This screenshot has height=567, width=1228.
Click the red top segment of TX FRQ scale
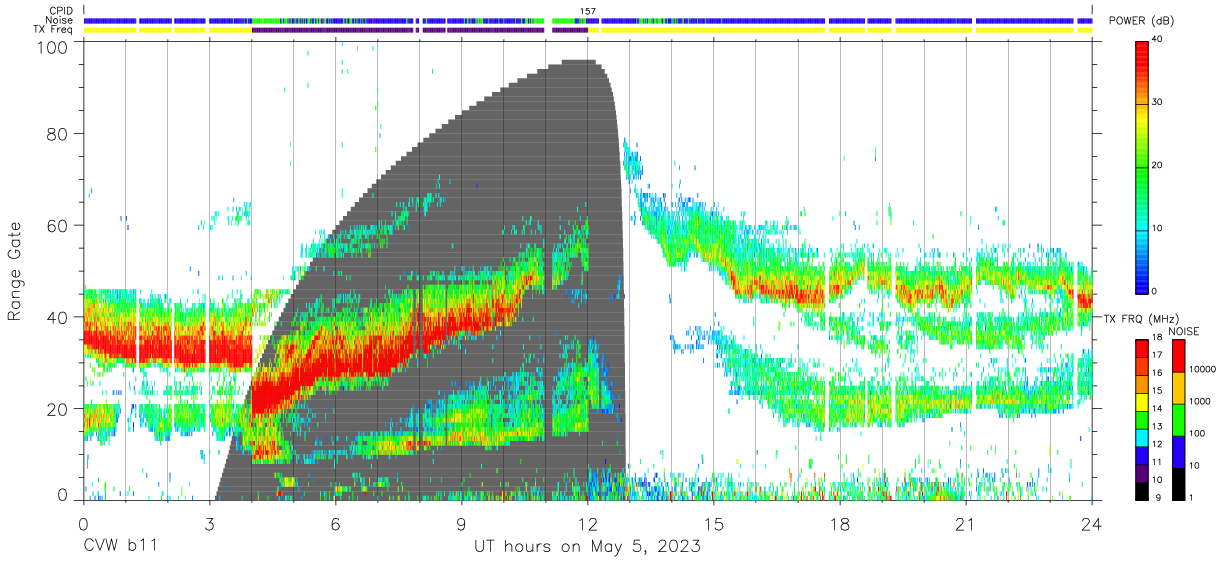pyautogui.click(x=1142, y=346)
